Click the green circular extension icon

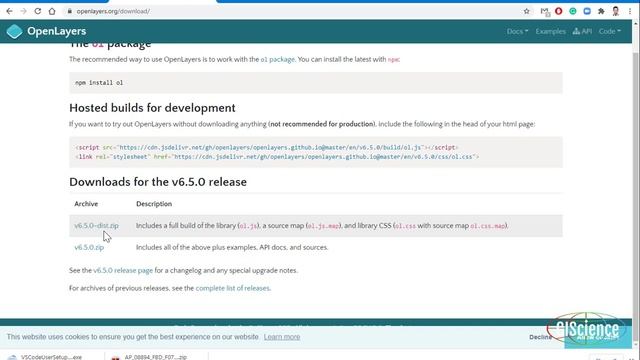tap(573, 11)
